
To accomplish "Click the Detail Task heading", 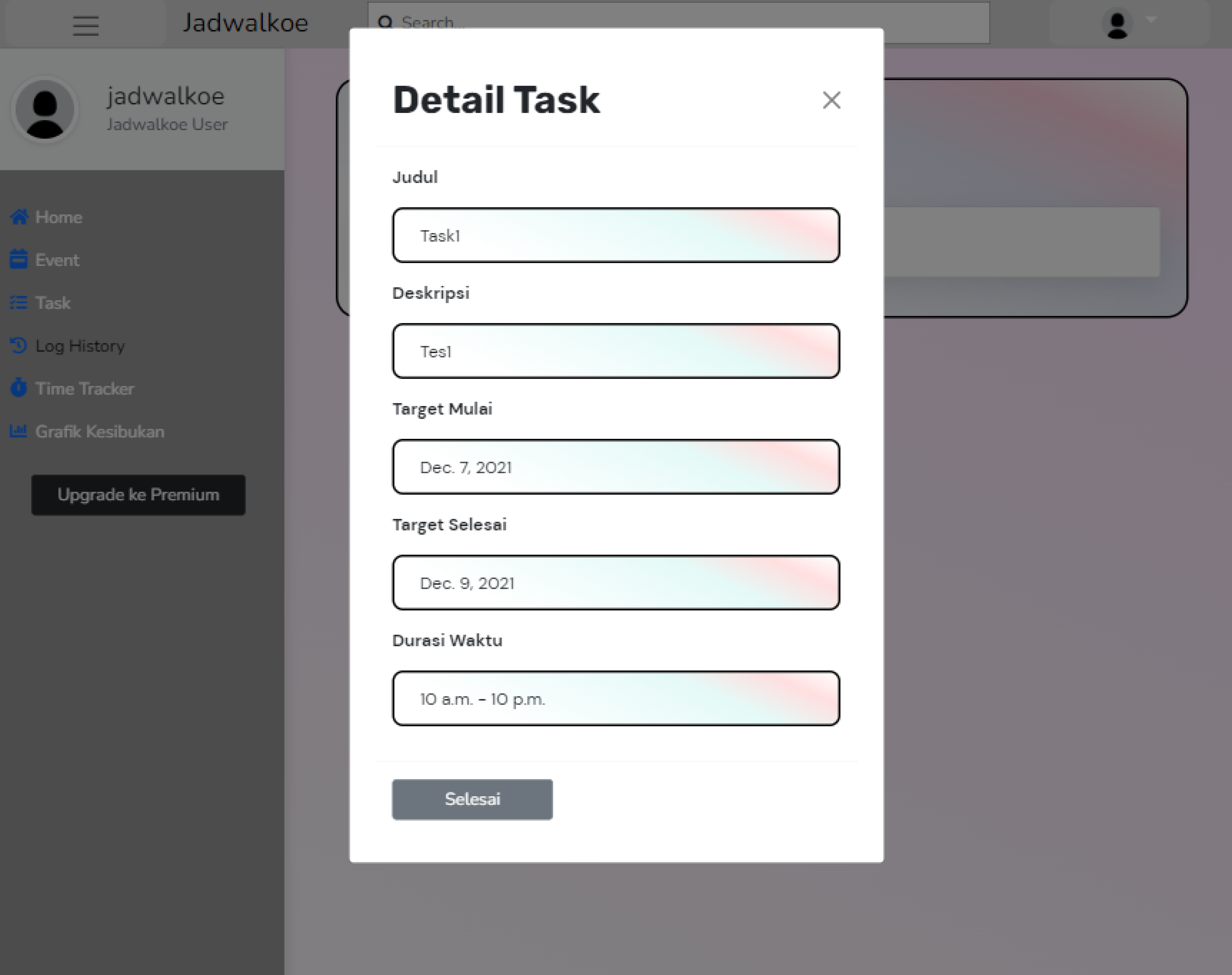I will pos(496,100).
